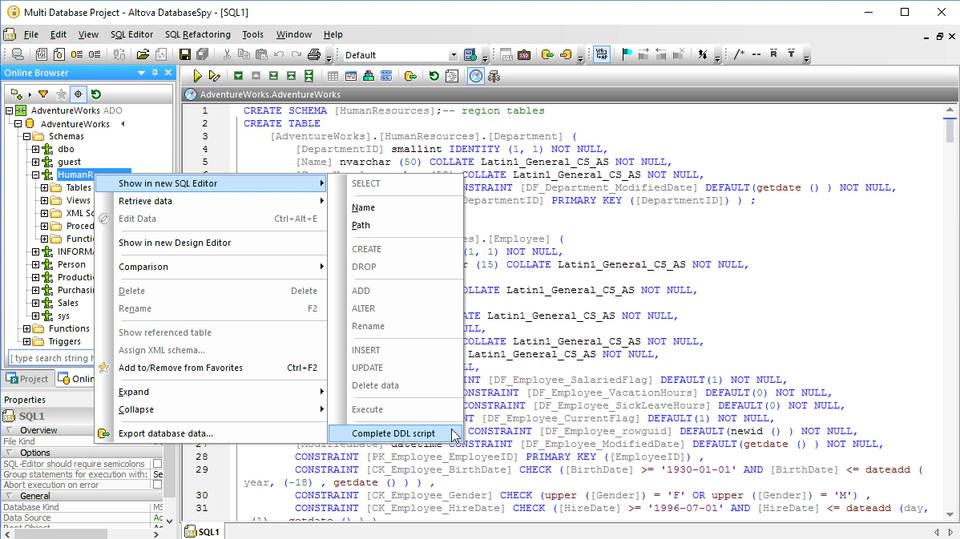Click the block comment /* toolbar icon
The width and height of the screenshot is (960, 539).
739,54
